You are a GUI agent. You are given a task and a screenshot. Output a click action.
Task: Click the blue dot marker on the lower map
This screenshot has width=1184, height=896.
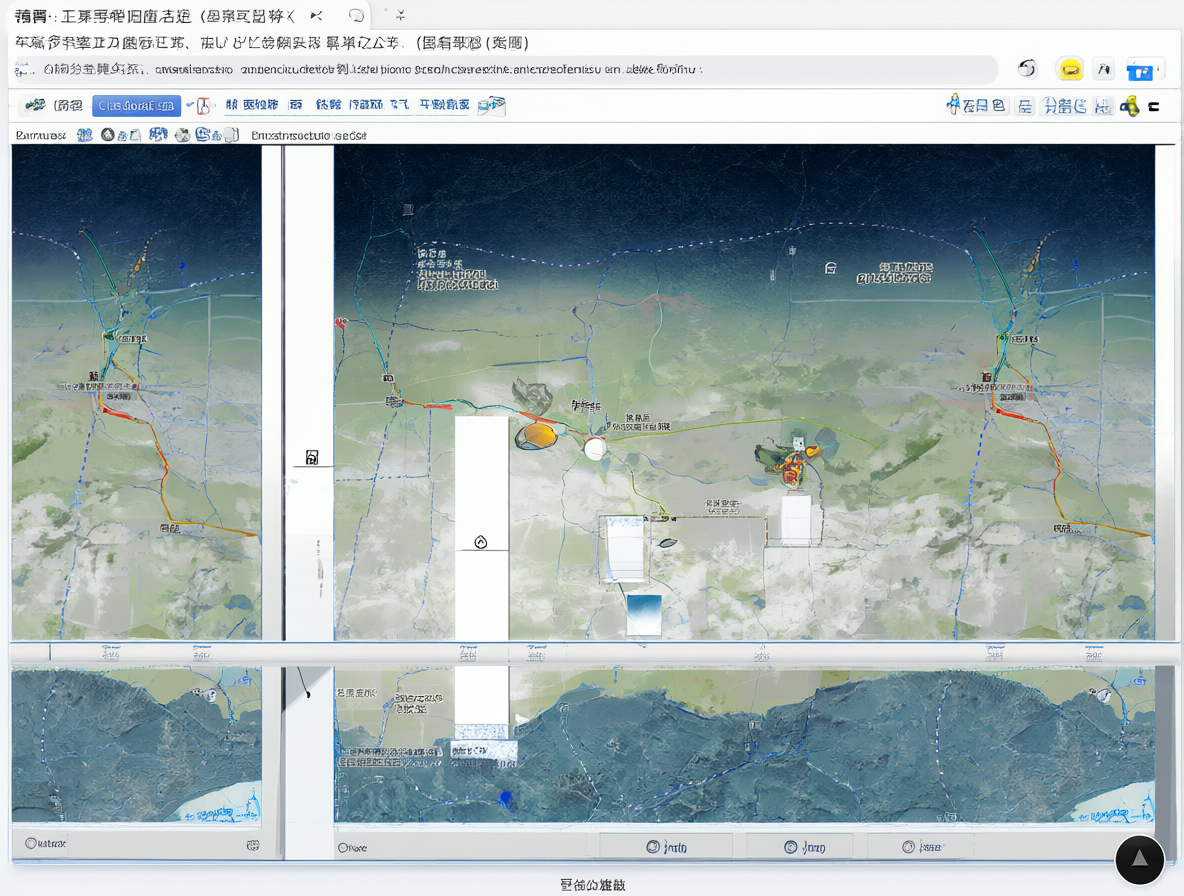(x=506, y=798)
